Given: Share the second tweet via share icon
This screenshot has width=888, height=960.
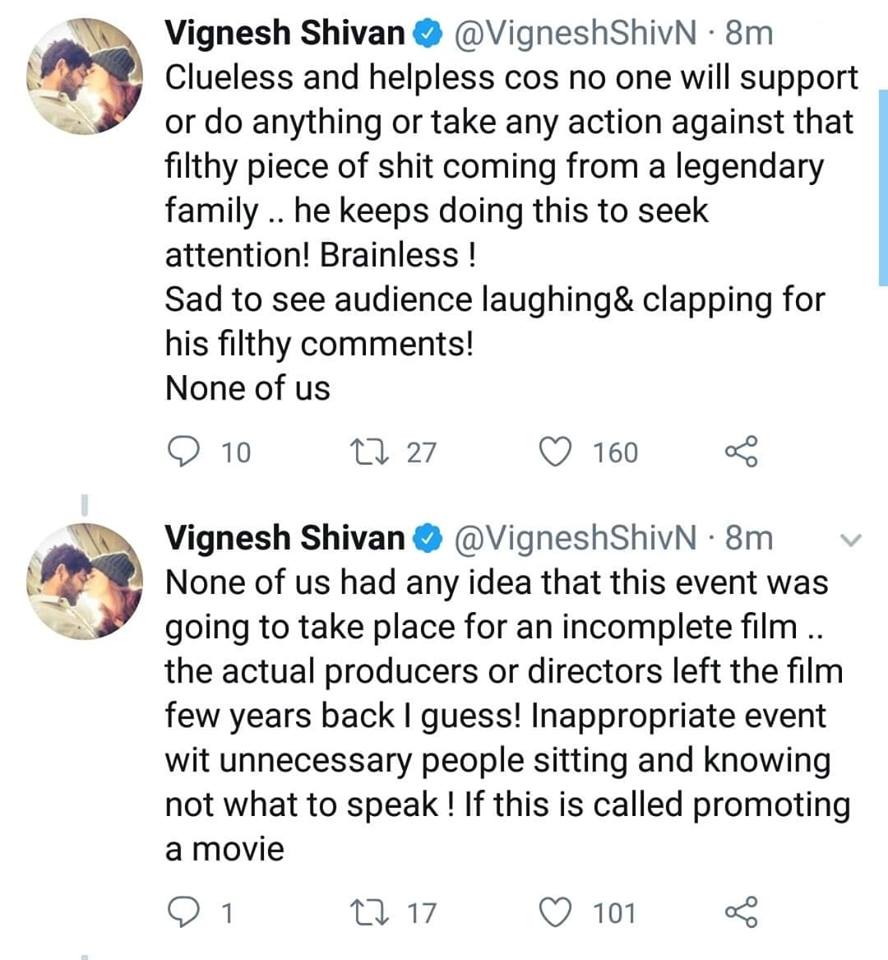Looking at the screenshot, I should 741,912.
